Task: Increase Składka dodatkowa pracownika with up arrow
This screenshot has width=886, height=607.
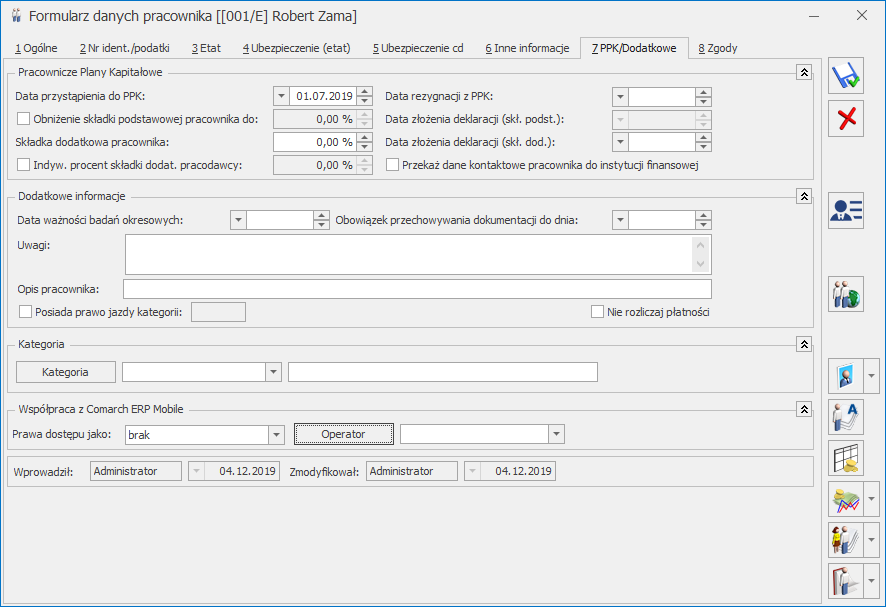Action: point(365,137)
